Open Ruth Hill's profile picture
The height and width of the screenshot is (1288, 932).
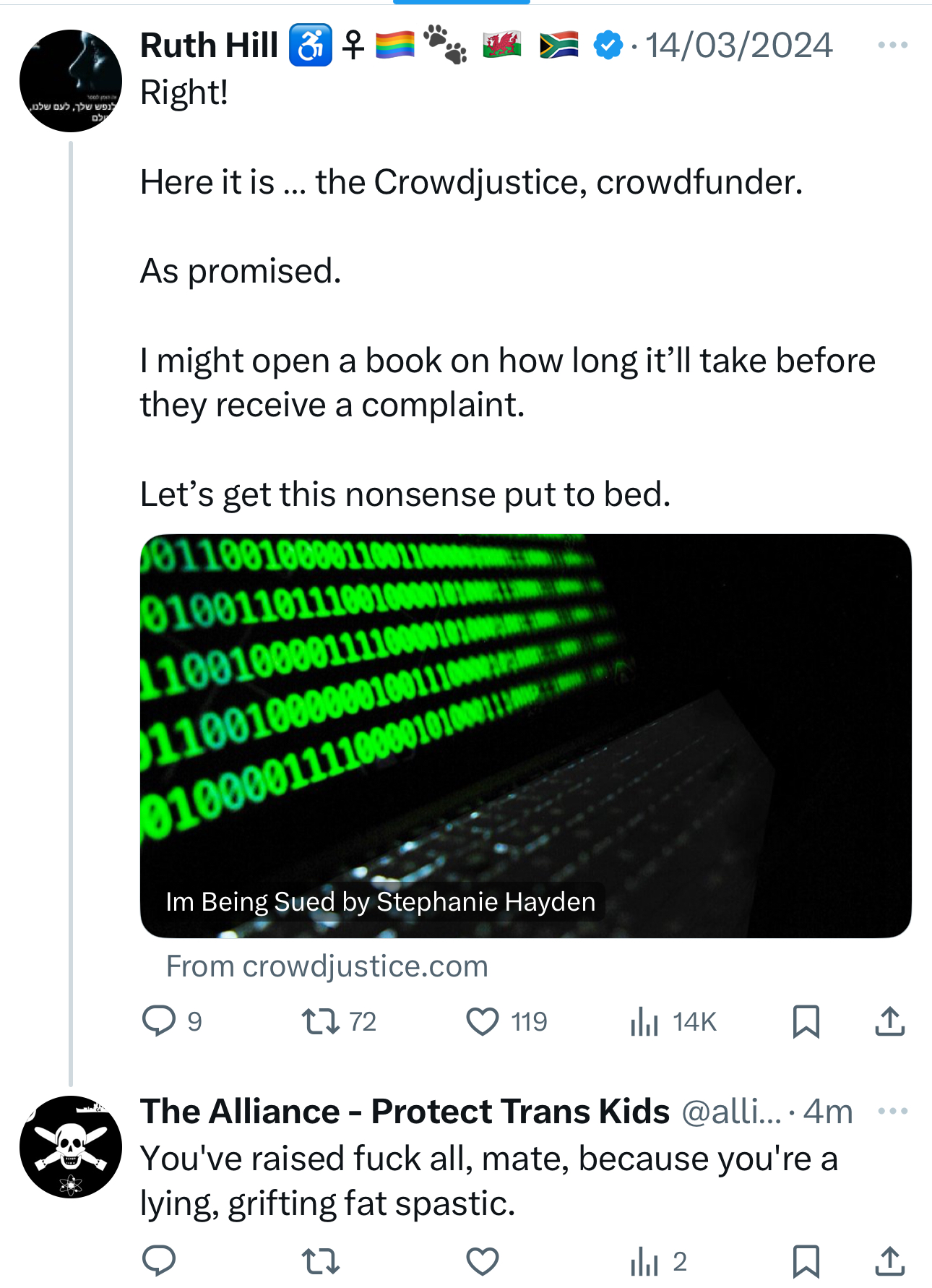pos(71,81)
